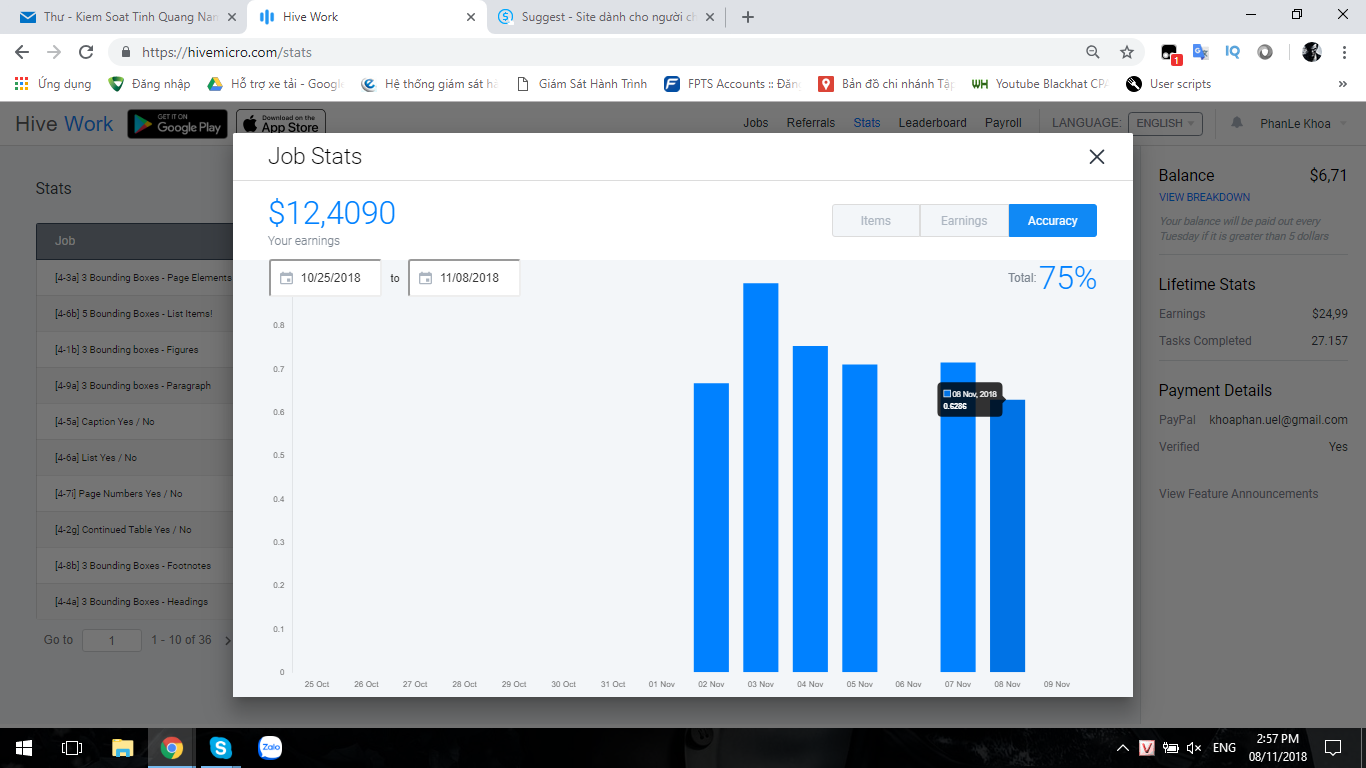The width and height of the screenshot is (1366, 768).
Task: Click the 02 Nov accuracy bar
Action: (x=711, y=528)
